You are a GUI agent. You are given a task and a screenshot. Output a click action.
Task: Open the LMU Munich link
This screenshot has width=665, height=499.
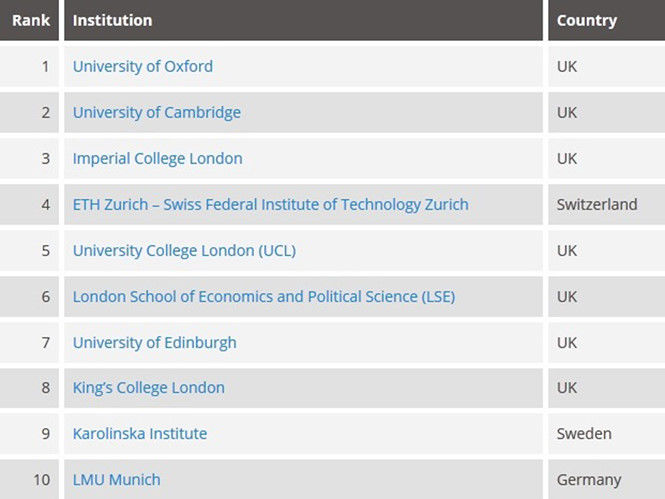[x=117, y=480]
